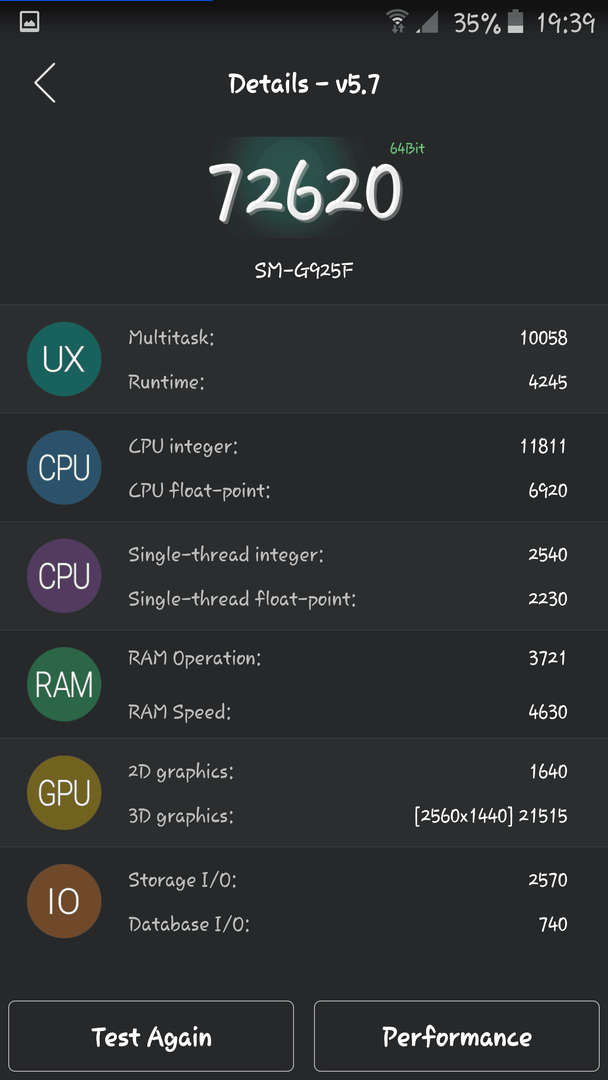The image size is (608, 1080).
Task: Tap the CPU integer result row
Action: click(x=348, y=446)
